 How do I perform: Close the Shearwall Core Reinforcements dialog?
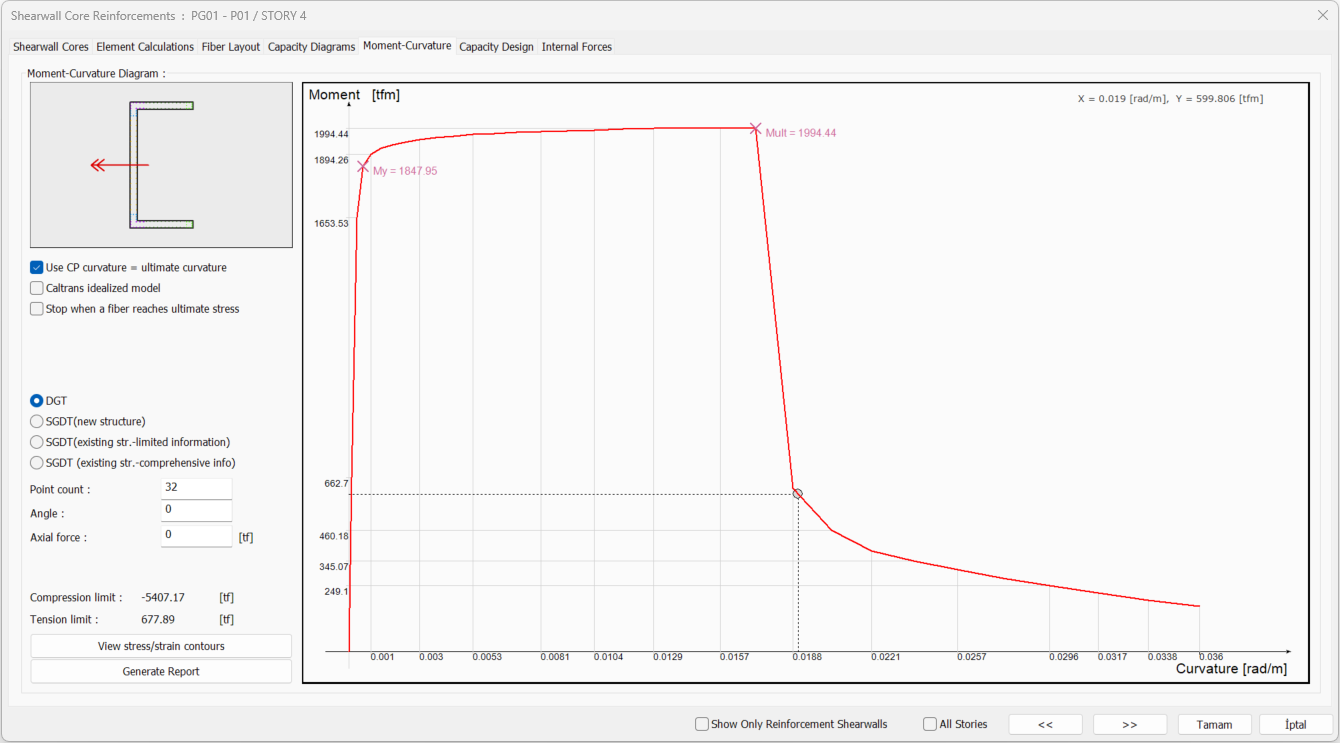click(1323, 16)
